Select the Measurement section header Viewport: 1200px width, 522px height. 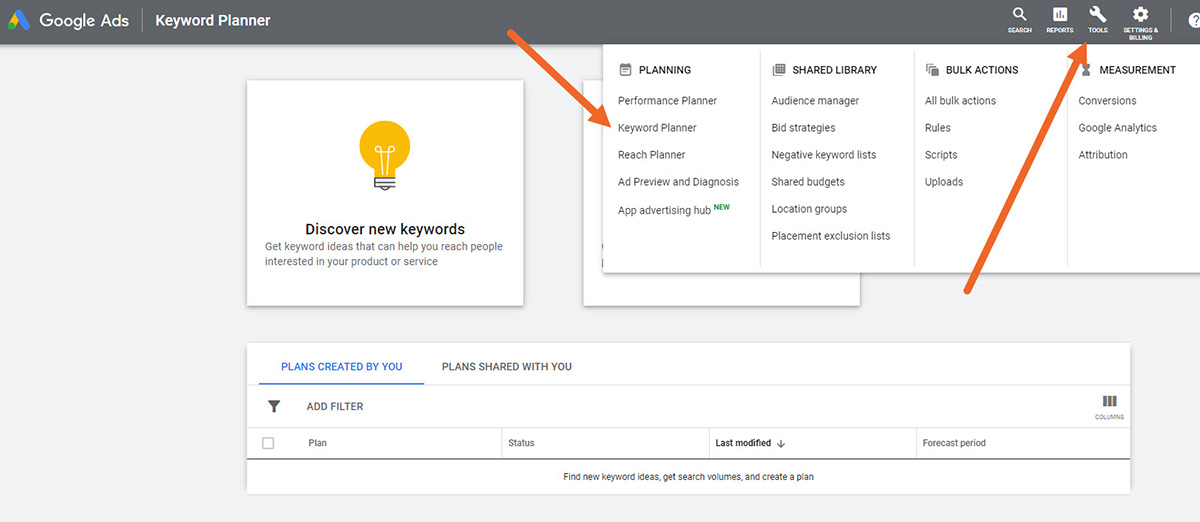point(1128,70)
